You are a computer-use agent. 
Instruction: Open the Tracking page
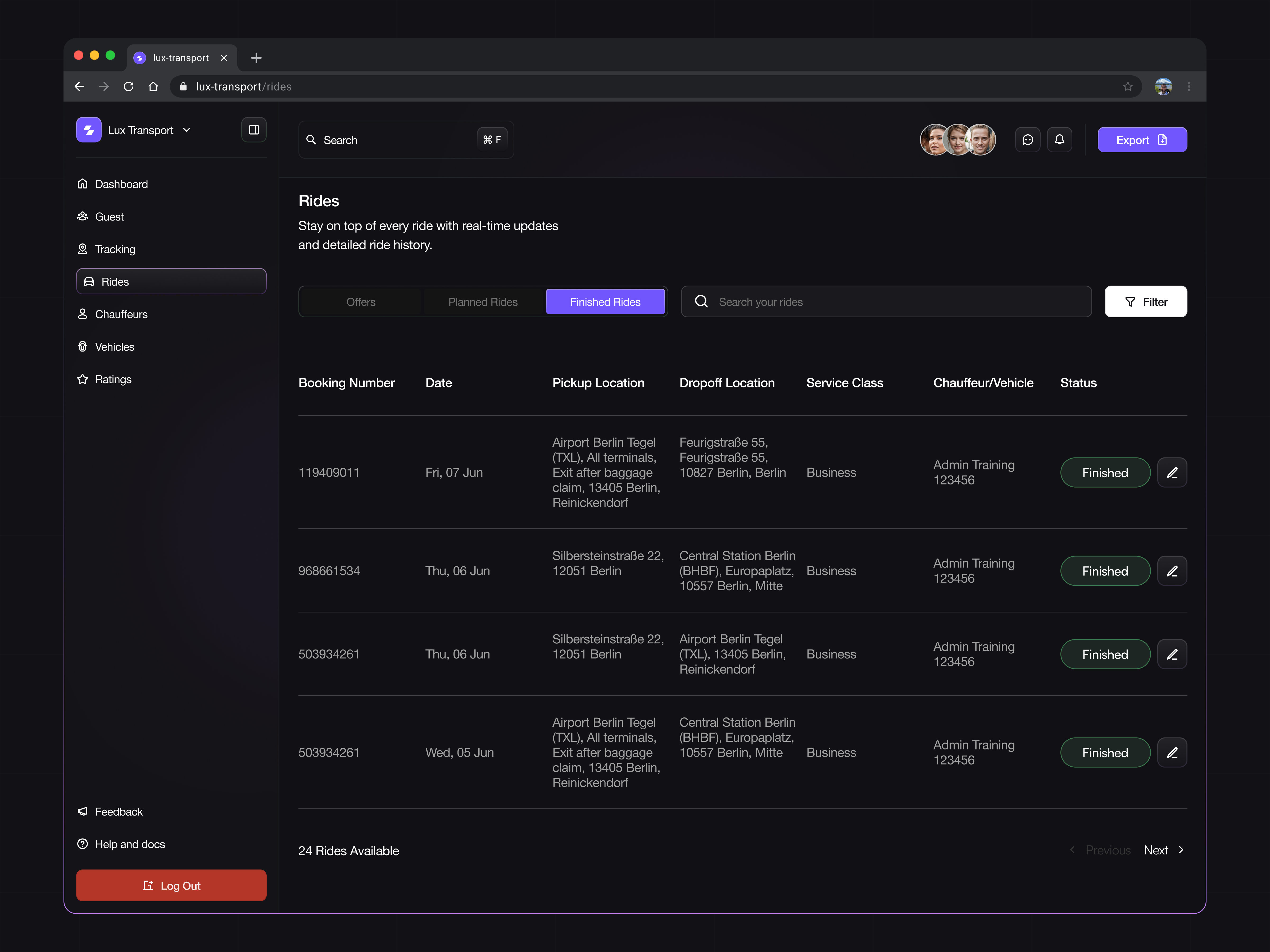[115, 249]
